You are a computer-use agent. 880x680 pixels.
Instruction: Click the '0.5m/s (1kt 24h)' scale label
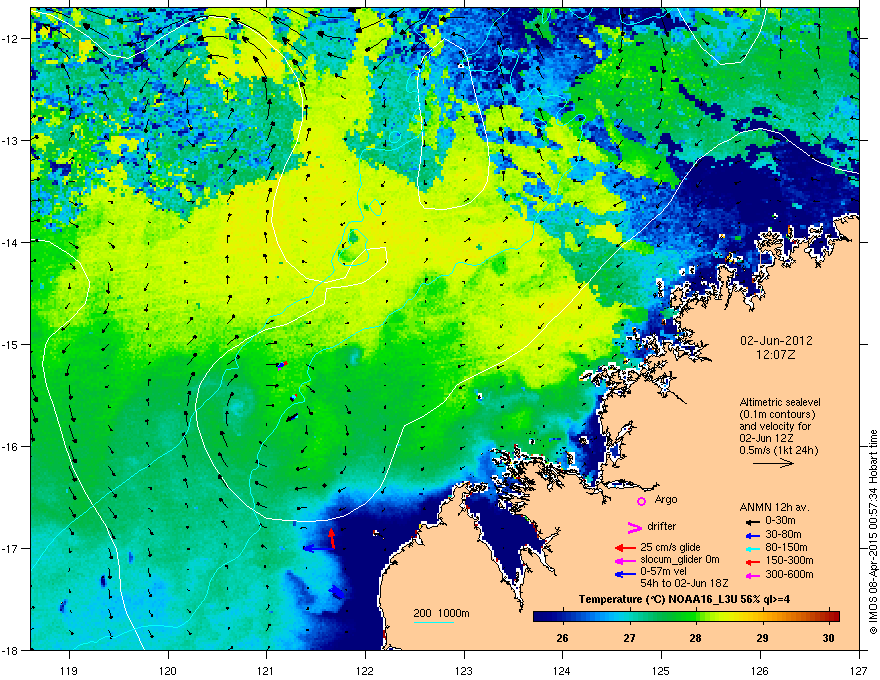click(x=779, y=451)
